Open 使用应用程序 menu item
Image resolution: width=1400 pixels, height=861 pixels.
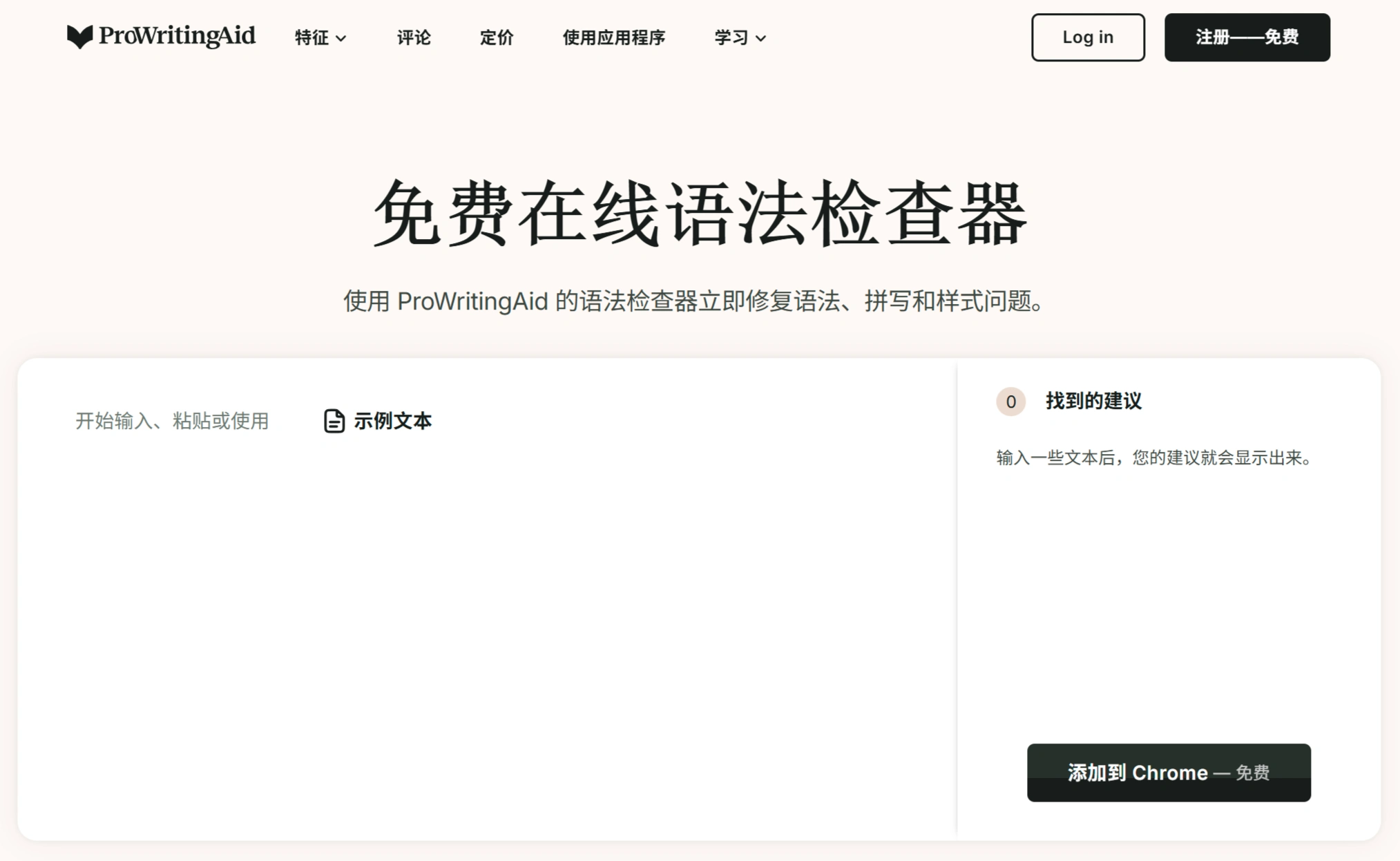[x=614, y=37]
